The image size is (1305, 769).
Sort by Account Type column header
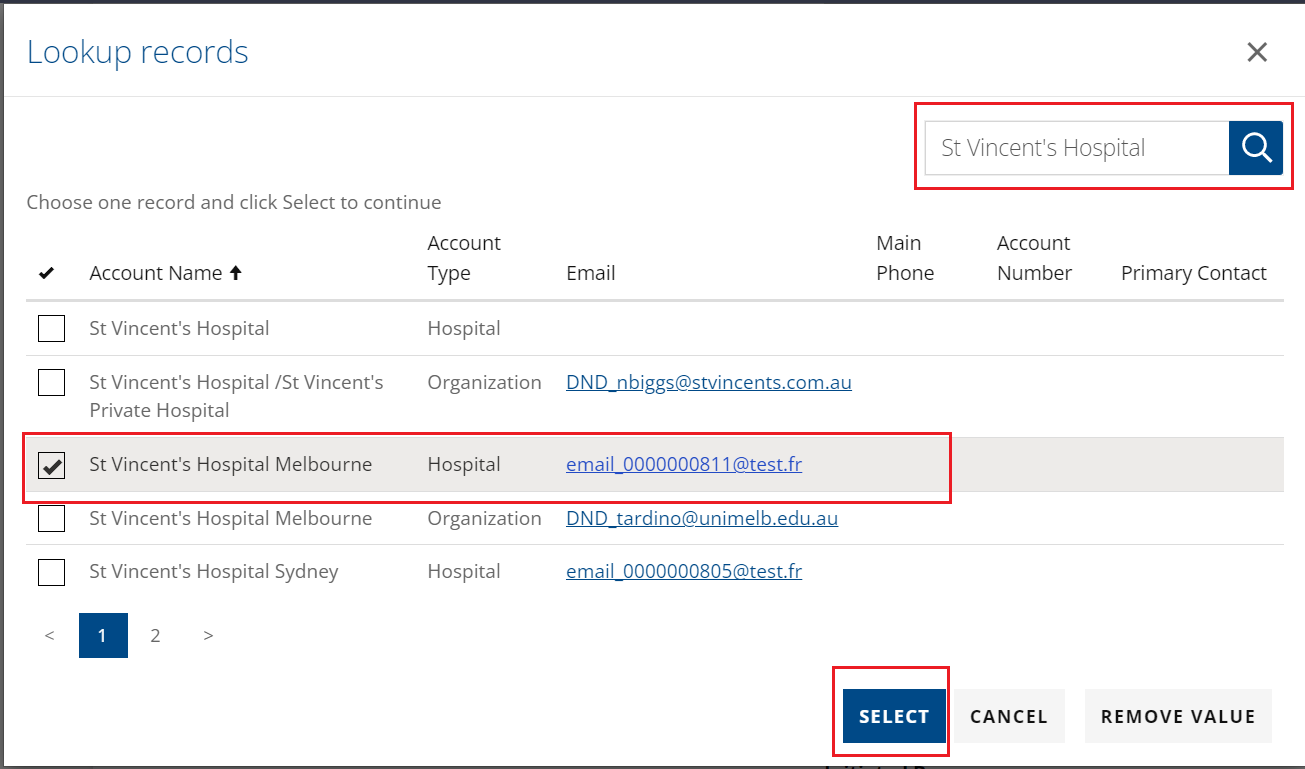click(x=464, y=258)
